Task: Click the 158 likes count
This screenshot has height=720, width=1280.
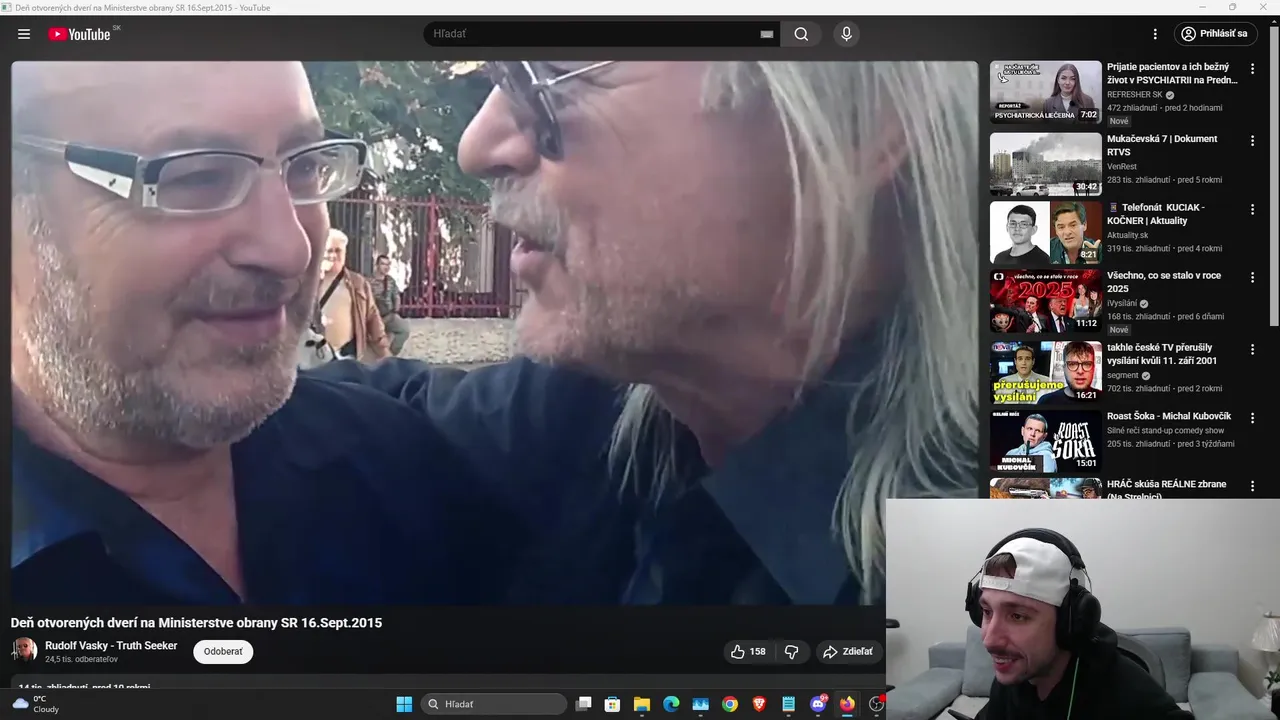Action: coord(758,652)
